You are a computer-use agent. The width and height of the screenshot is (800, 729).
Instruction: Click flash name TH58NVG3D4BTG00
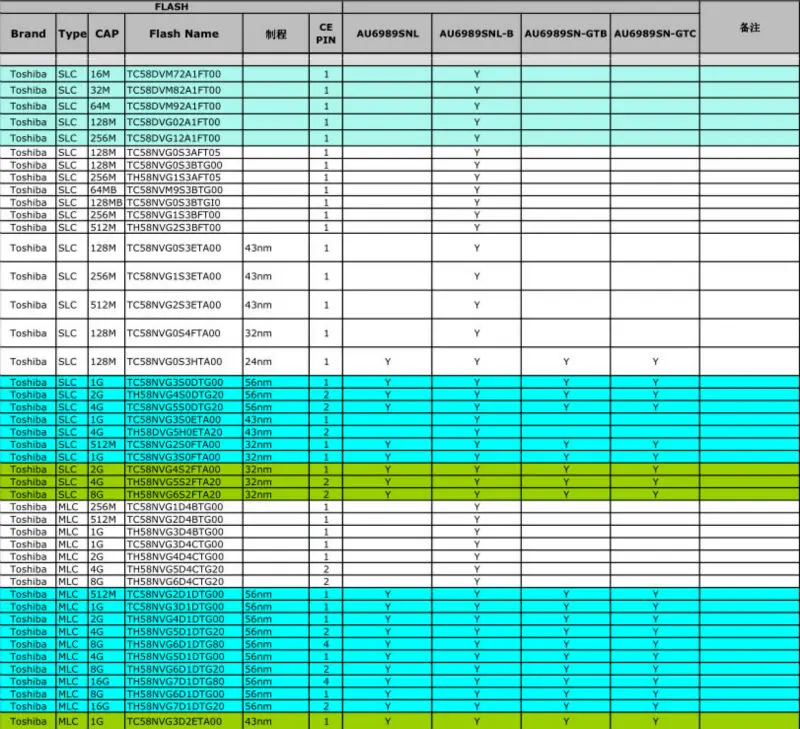pyautogui.click(x=175, y=532)
